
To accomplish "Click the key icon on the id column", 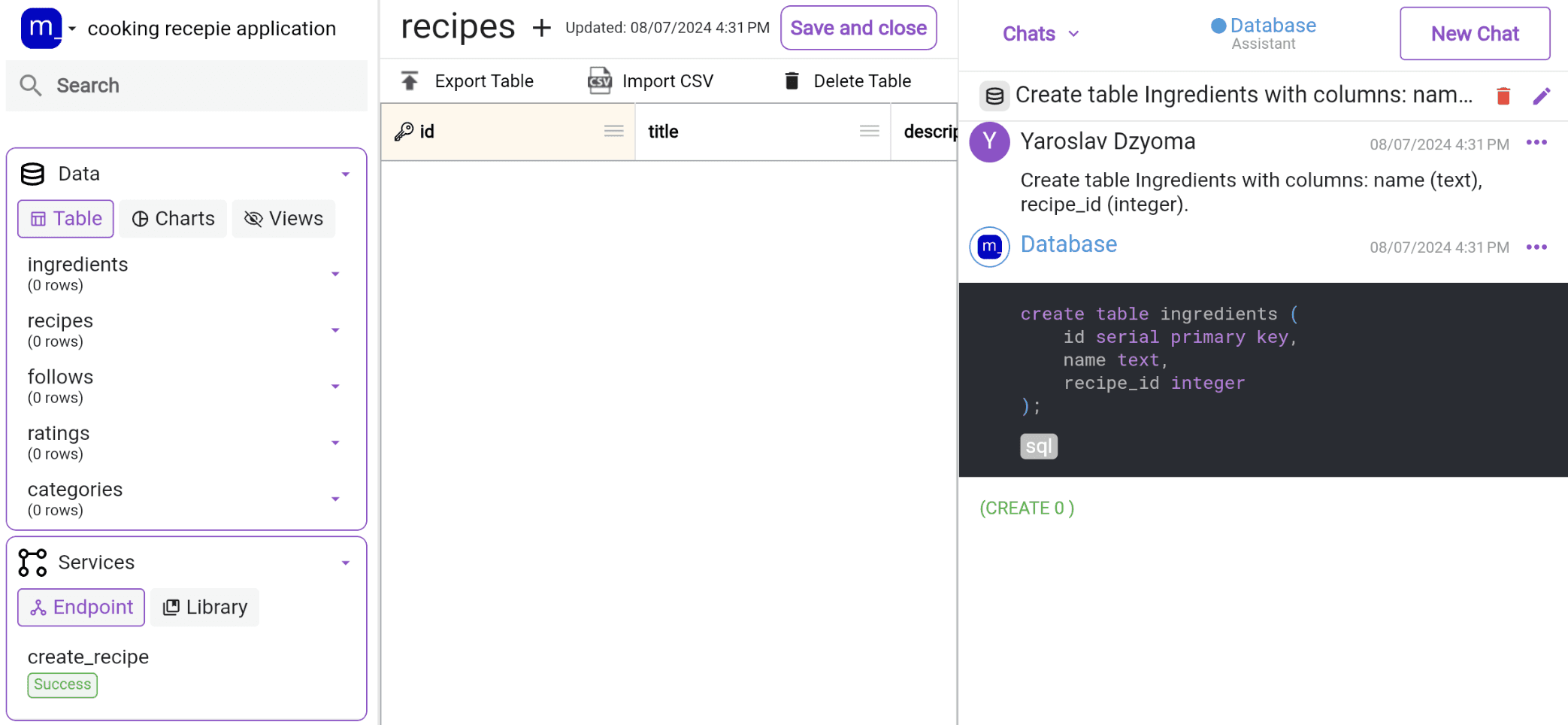I will (404, 131).
